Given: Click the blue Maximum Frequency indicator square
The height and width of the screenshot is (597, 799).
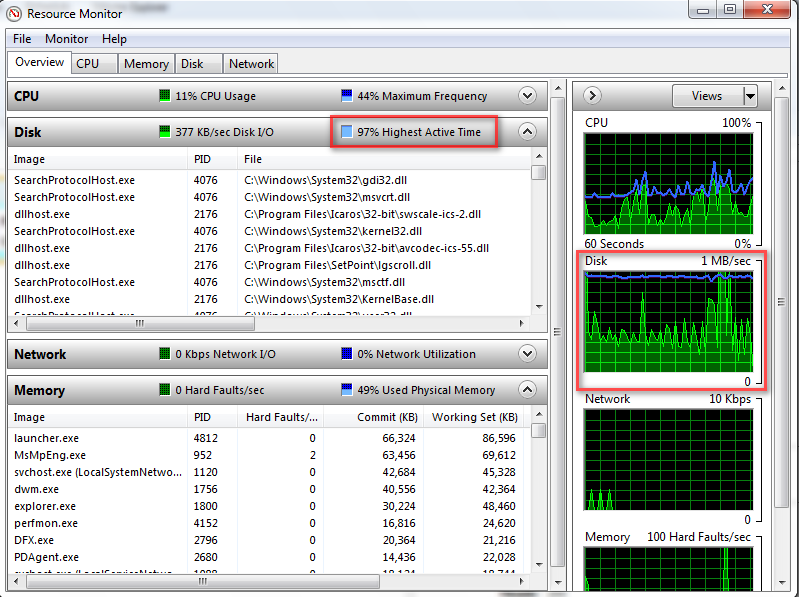Looking at the screenshot, I should coord(347,95).
